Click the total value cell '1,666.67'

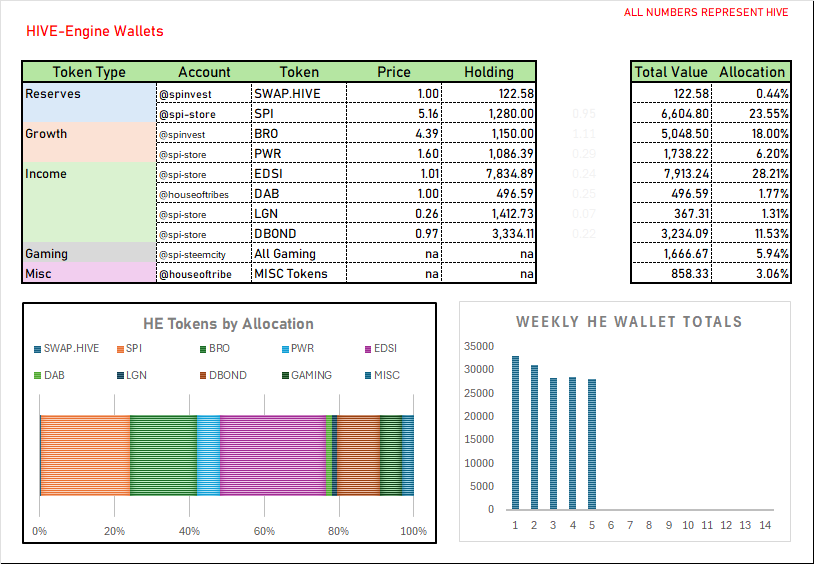point(671,253)
